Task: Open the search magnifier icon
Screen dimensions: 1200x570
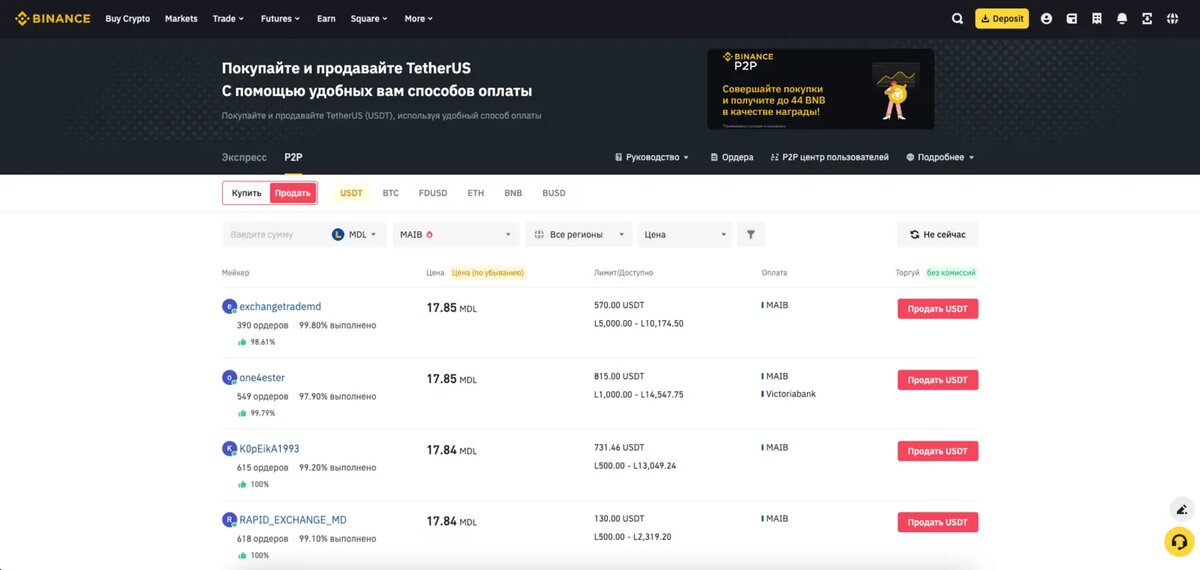Action: click(957, 18)
